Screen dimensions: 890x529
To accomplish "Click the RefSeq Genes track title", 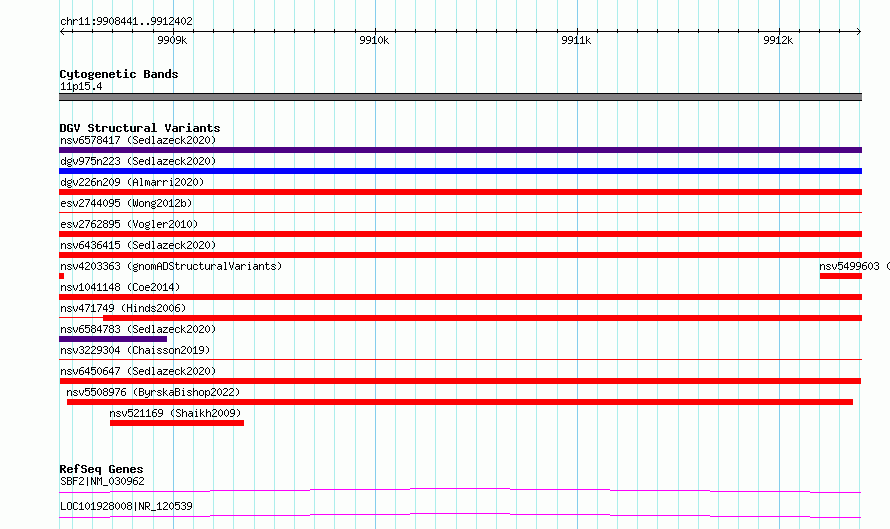I will click(x=101, y=469).
